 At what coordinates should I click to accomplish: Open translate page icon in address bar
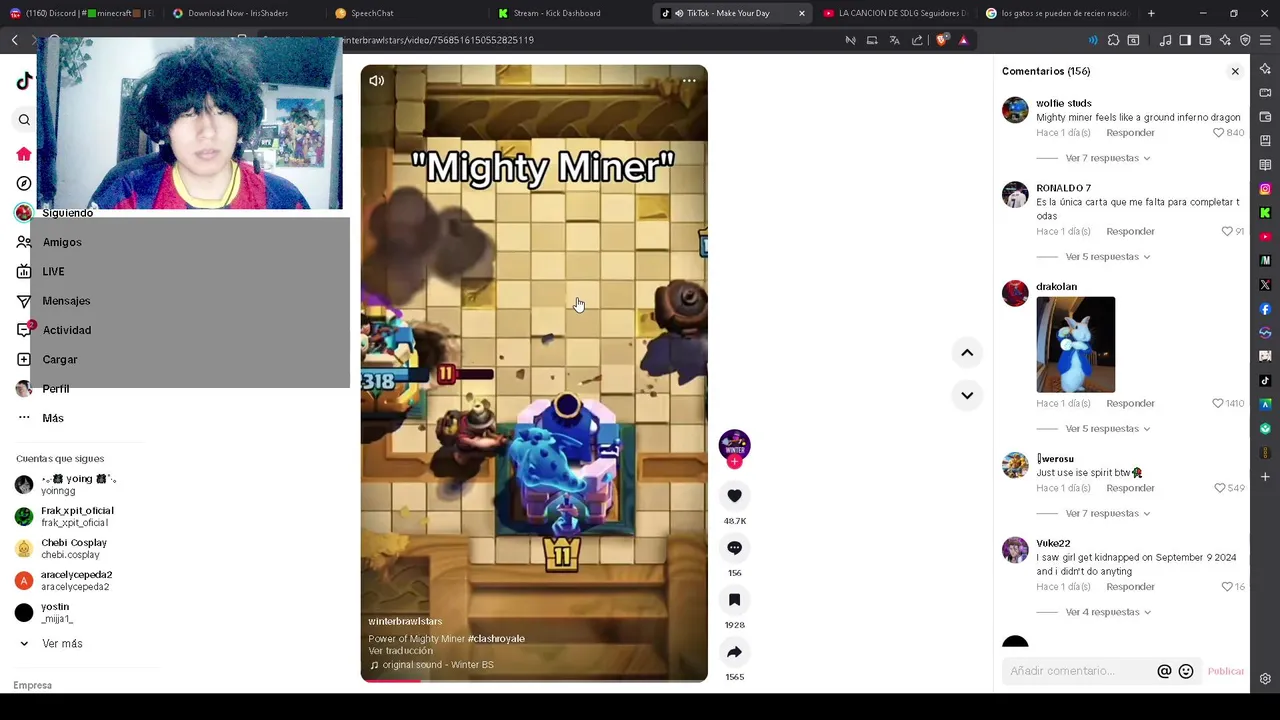pyautogui.click(x=894, y=40)
